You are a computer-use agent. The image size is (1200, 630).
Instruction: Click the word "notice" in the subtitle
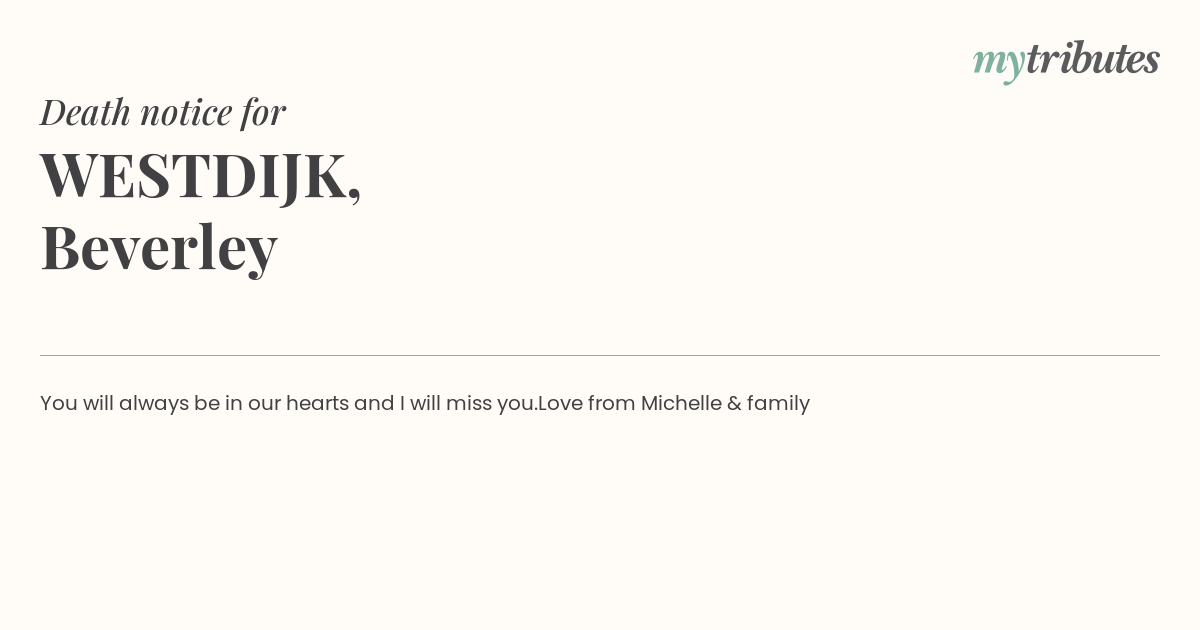pyautogui.click(x=186, y=113)
